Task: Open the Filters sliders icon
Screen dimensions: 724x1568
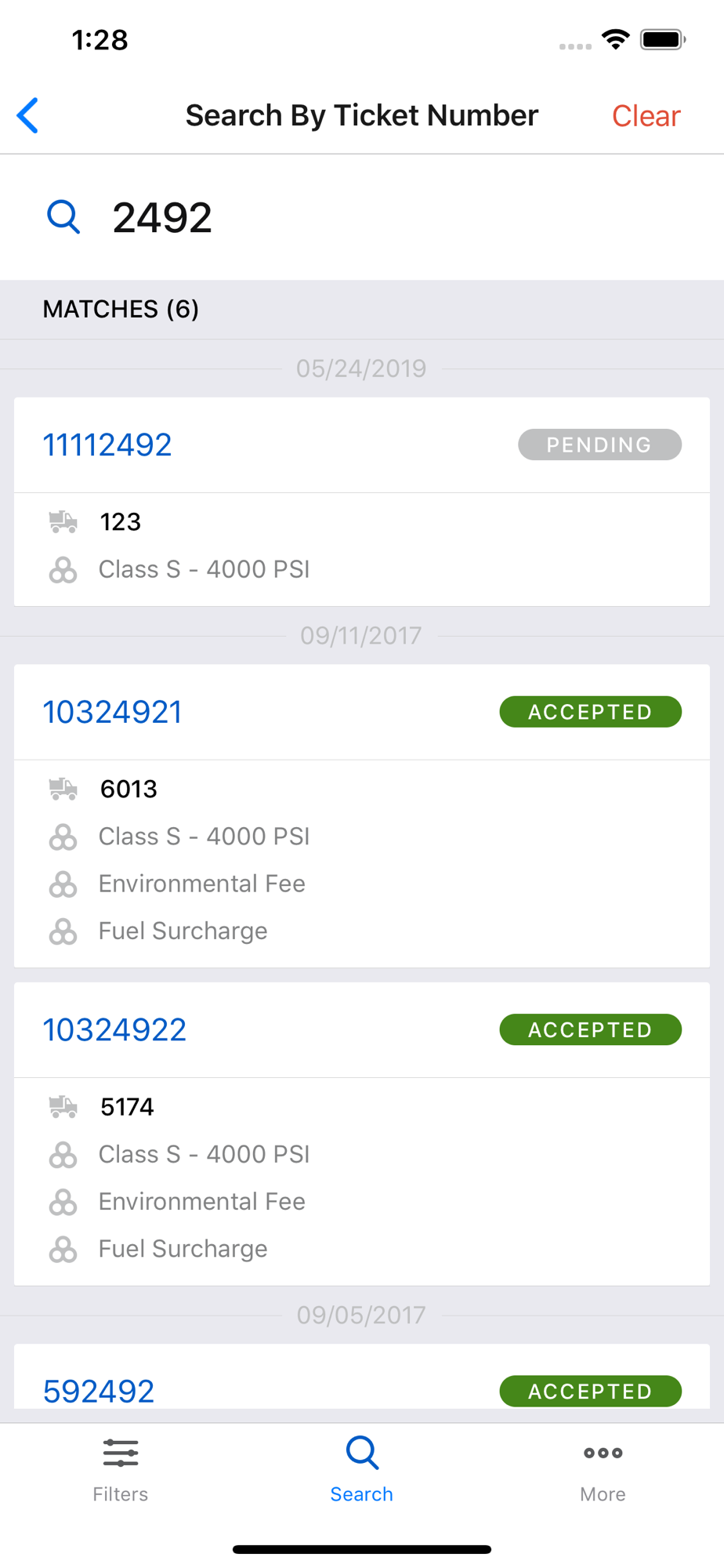Action: [x=121, y=1454]
